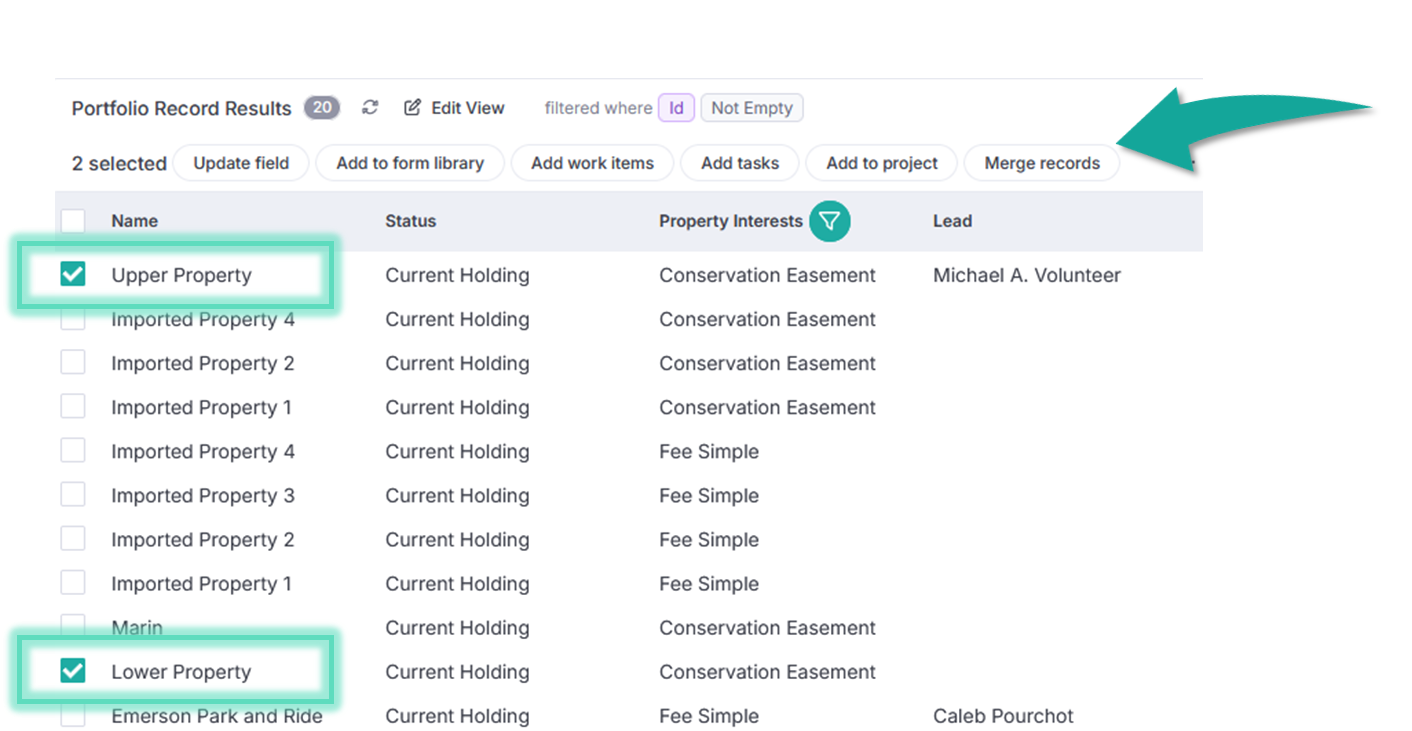Sort by the Status column header
This screenshot has width=1412, height=731.
click(411, 221)
